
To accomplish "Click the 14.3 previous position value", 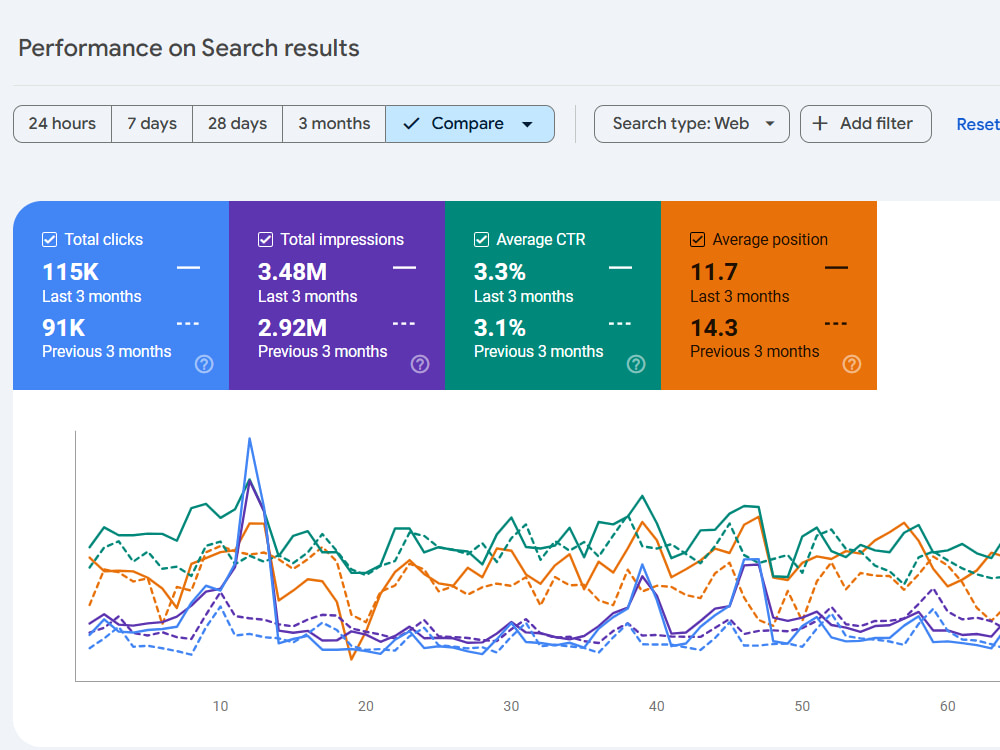I will [x=714, y=328].
